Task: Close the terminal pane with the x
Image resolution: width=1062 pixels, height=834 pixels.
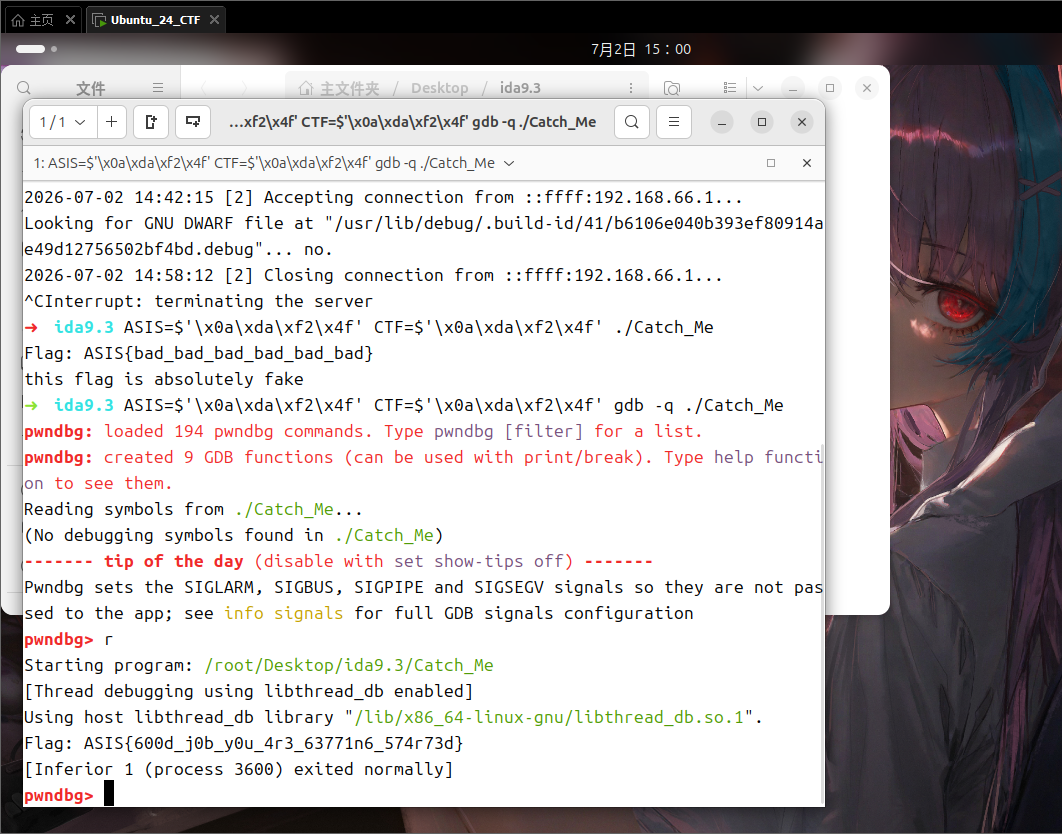Action: pyautogui.click(x=807, y=163)
